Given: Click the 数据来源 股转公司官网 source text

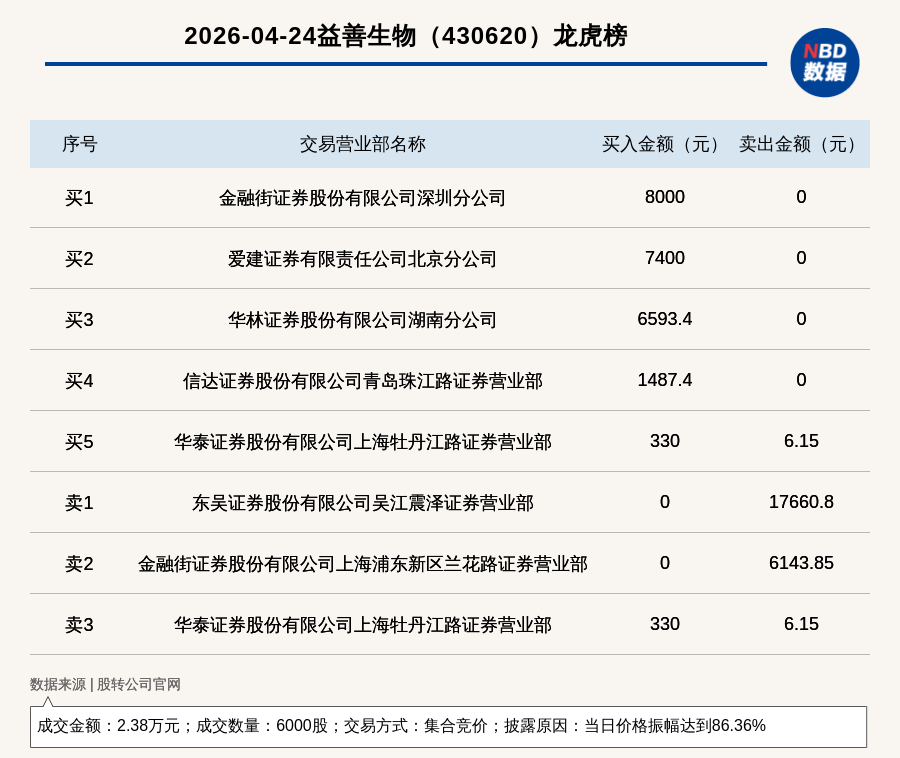Looking at the screenshot, I should click(x=105, y=685).
